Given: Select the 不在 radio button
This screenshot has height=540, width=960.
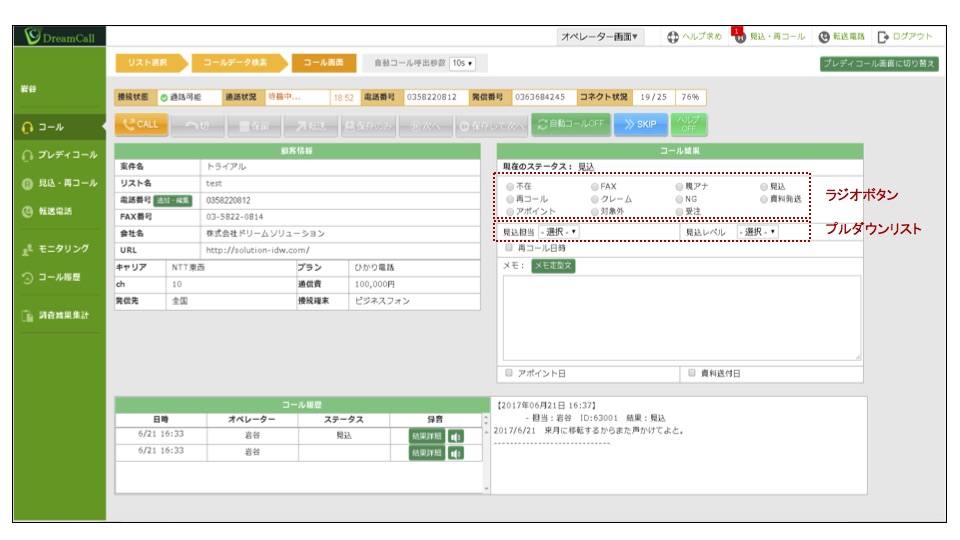Looking at the screenshot, I should coord(511,186).
